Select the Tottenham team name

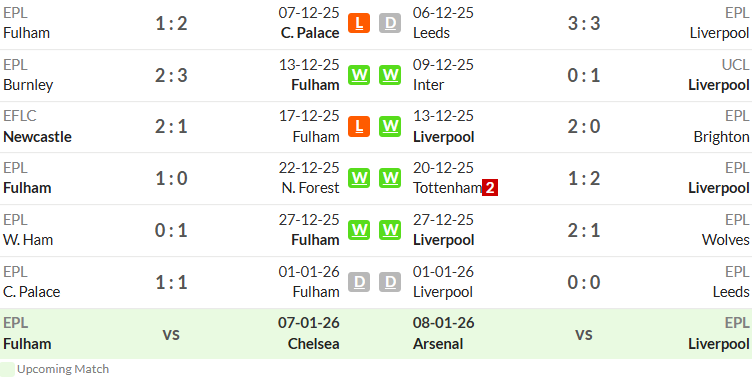pyautogui.click(x=447, y=188)
